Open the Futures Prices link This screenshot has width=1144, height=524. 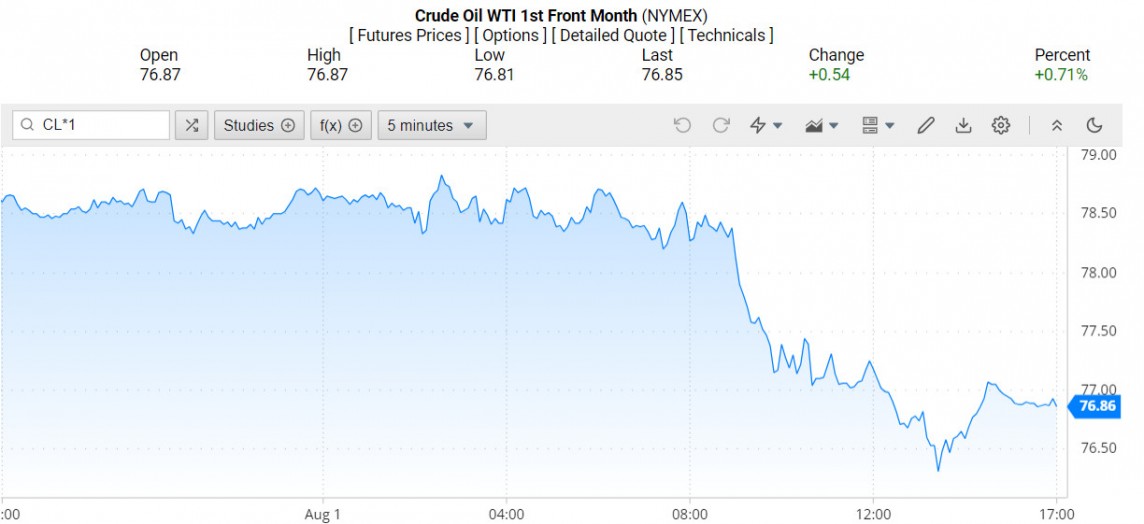click(x=409, y=35)
